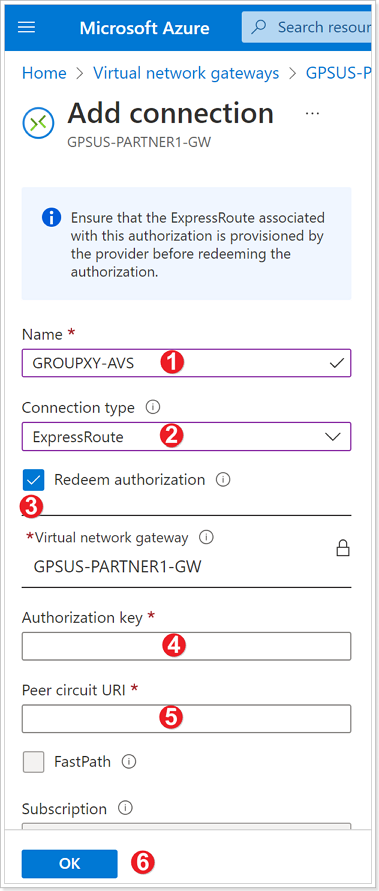Show info tooltip for Subscription
Image resolution: width=379 pixels, height=891 pixels.
pos(125,807)
